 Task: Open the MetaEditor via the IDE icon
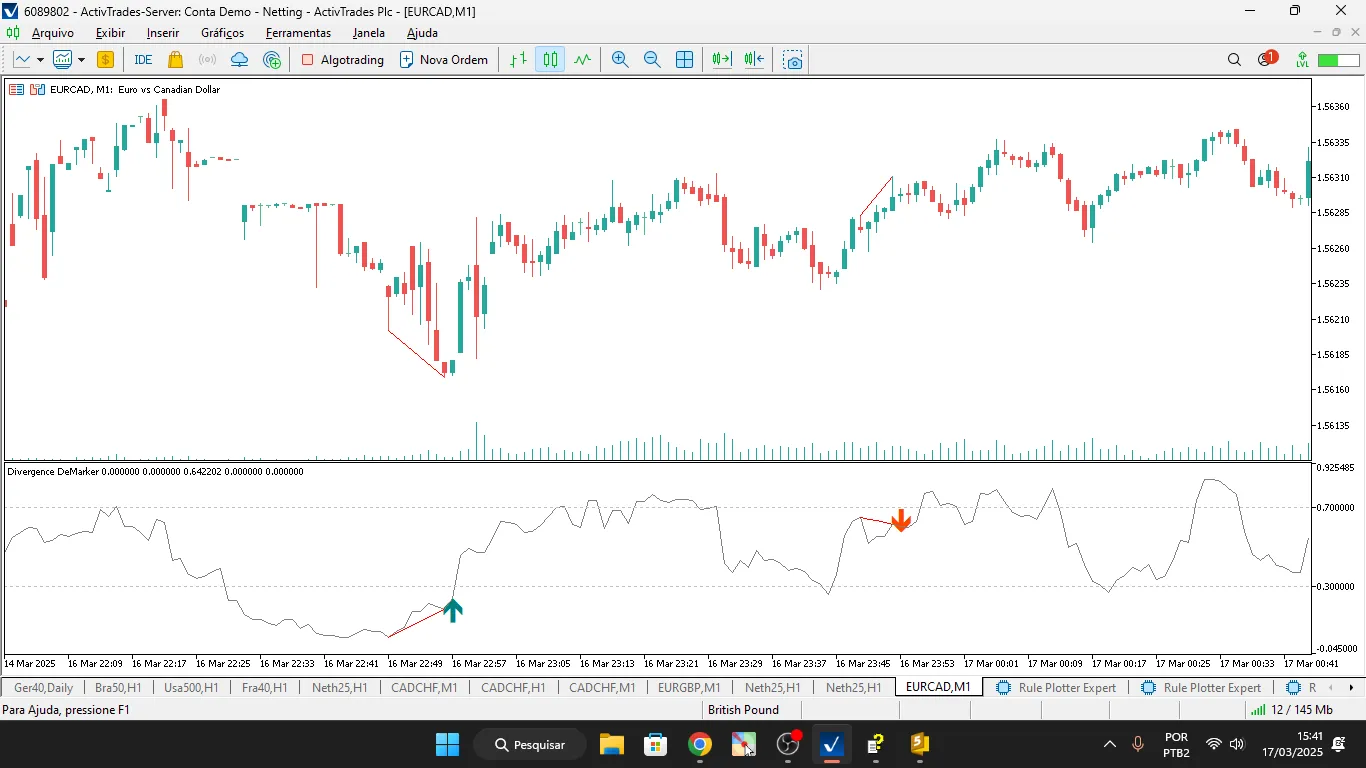140,59
